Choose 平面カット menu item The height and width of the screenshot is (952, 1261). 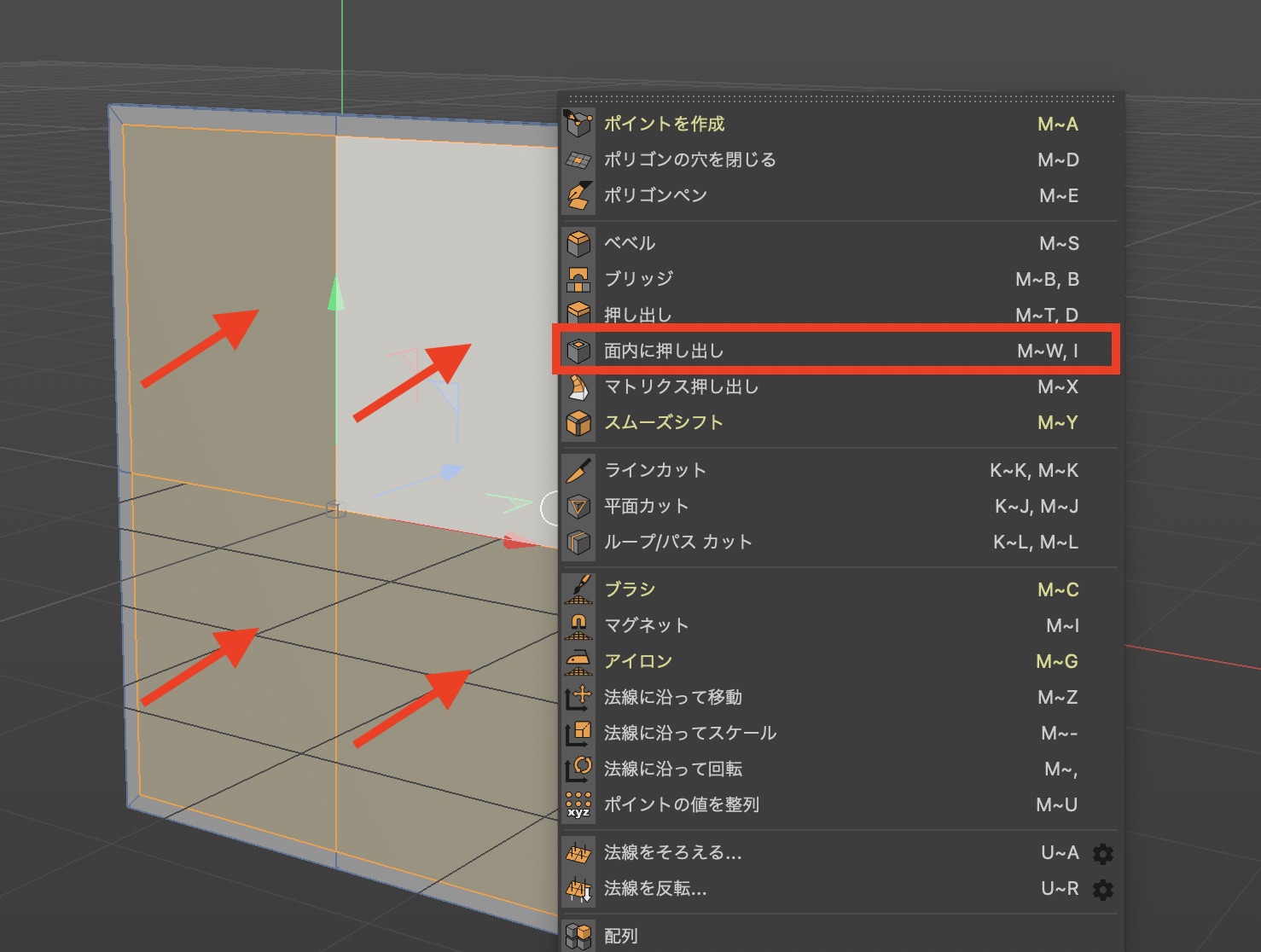[646, 506]
